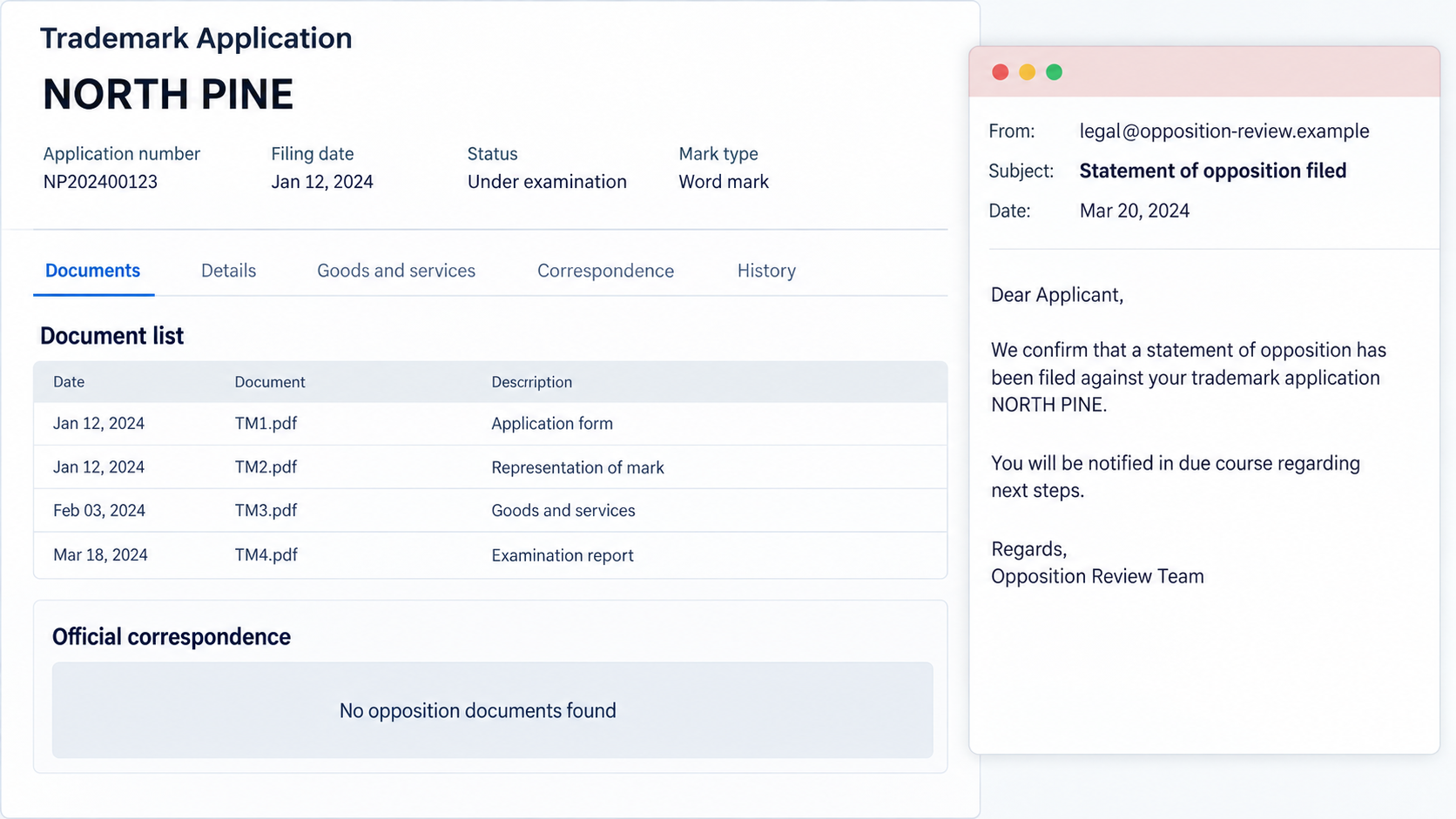Screen dimensions: 1456x819
Task: Maximize the email window with green button
Action: (x=1054, y=72)
